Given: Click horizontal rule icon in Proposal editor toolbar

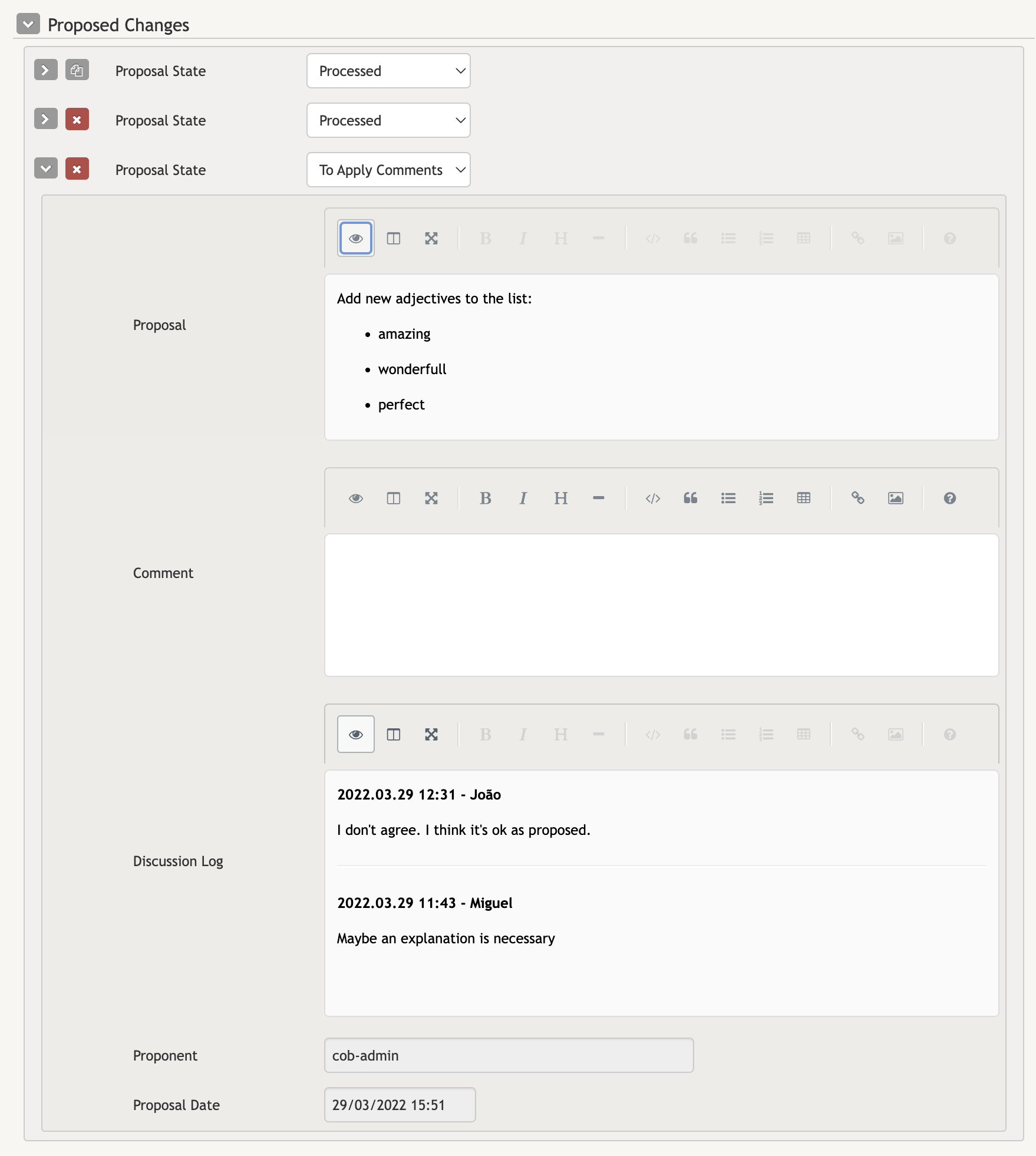Looking at the screenshot, I should point(599,238).
